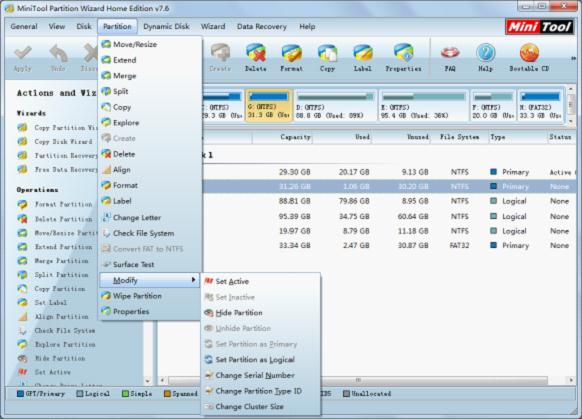The image size is (582, 419).
Task: Expand the Modify submenu arrow
Action: (x=193, y=280)
